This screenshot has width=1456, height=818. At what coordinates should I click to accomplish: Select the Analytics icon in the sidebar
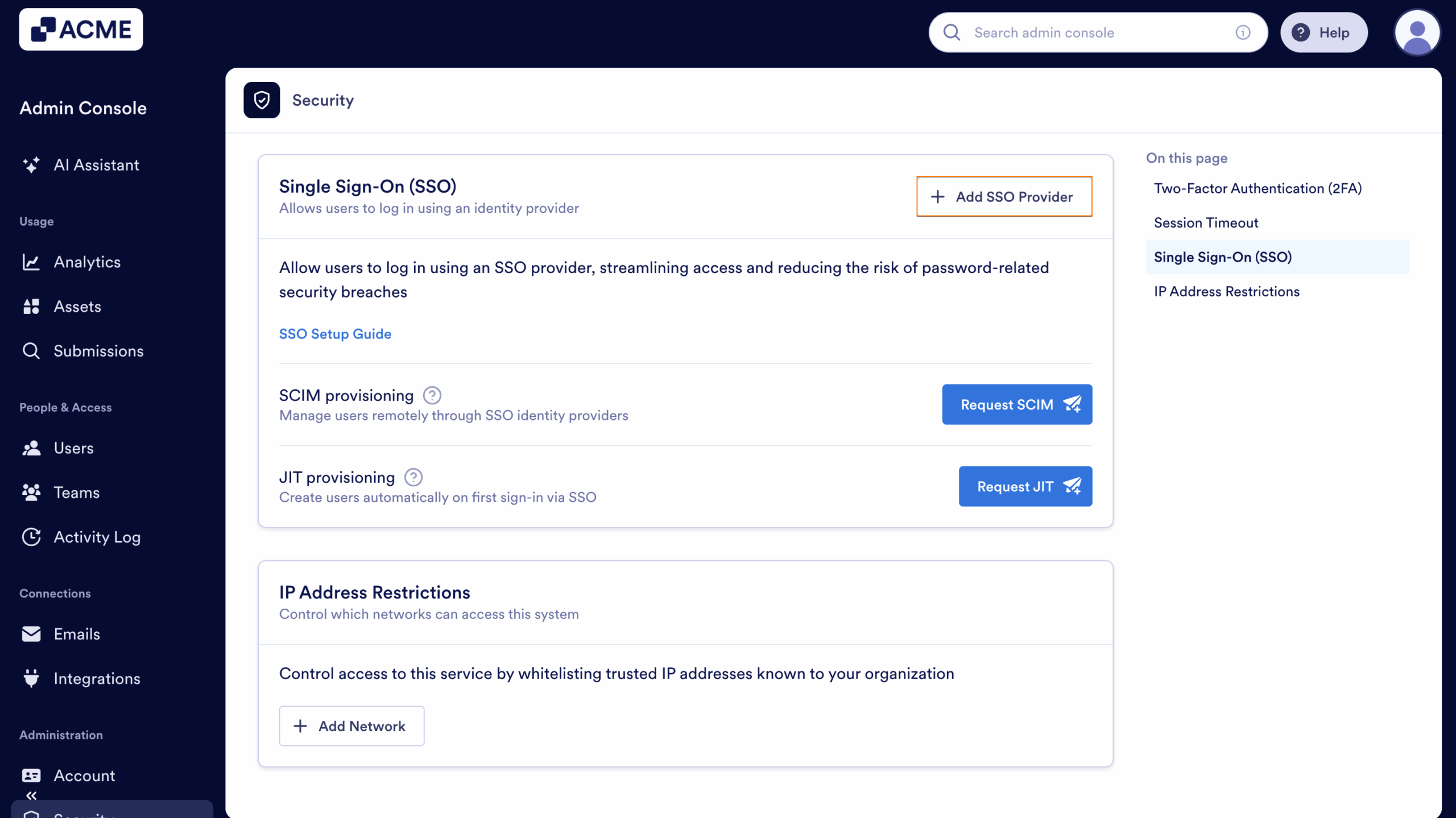(x=32, y=262)
